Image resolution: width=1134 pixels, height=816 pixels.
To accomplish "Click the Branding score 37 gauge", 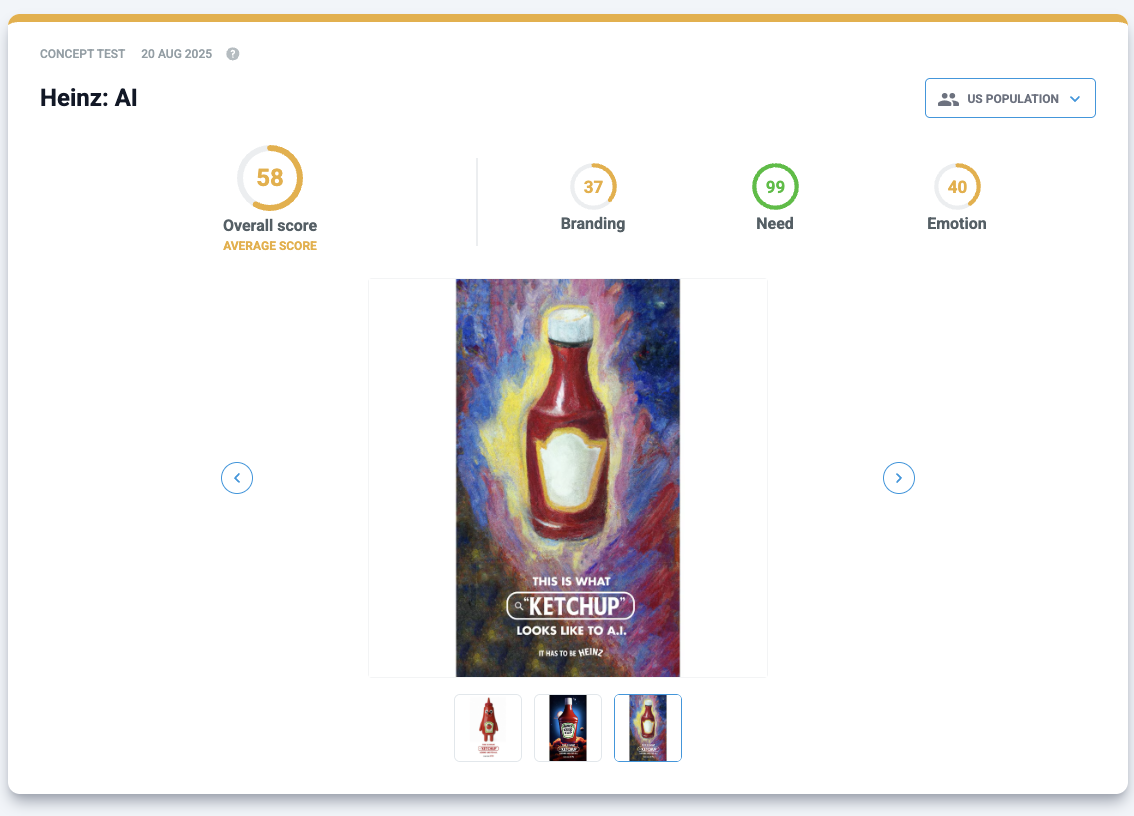I will 593,187.
